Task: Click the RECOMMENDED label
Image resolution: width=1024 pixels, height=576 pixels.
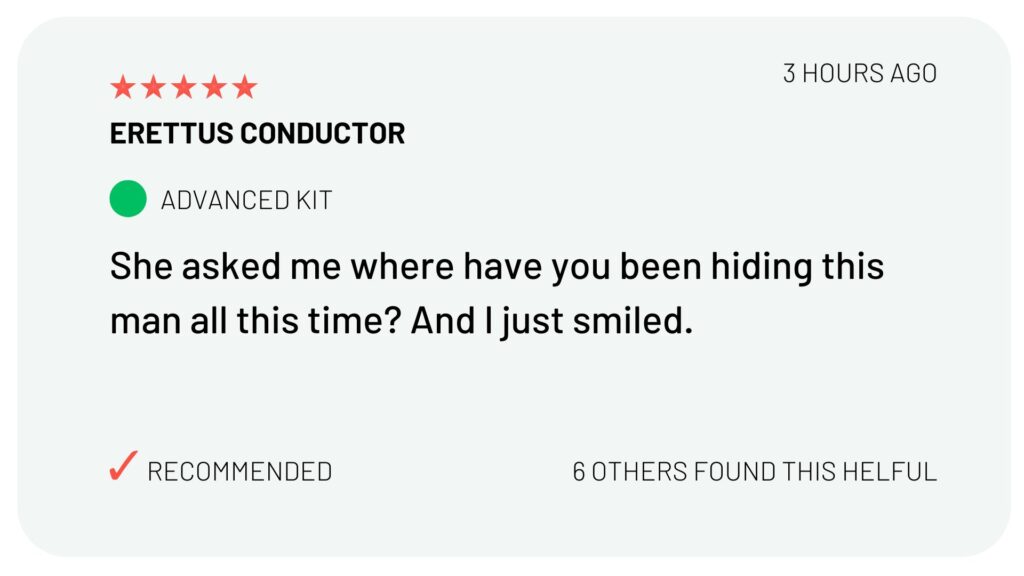Action: pos(239,471)
